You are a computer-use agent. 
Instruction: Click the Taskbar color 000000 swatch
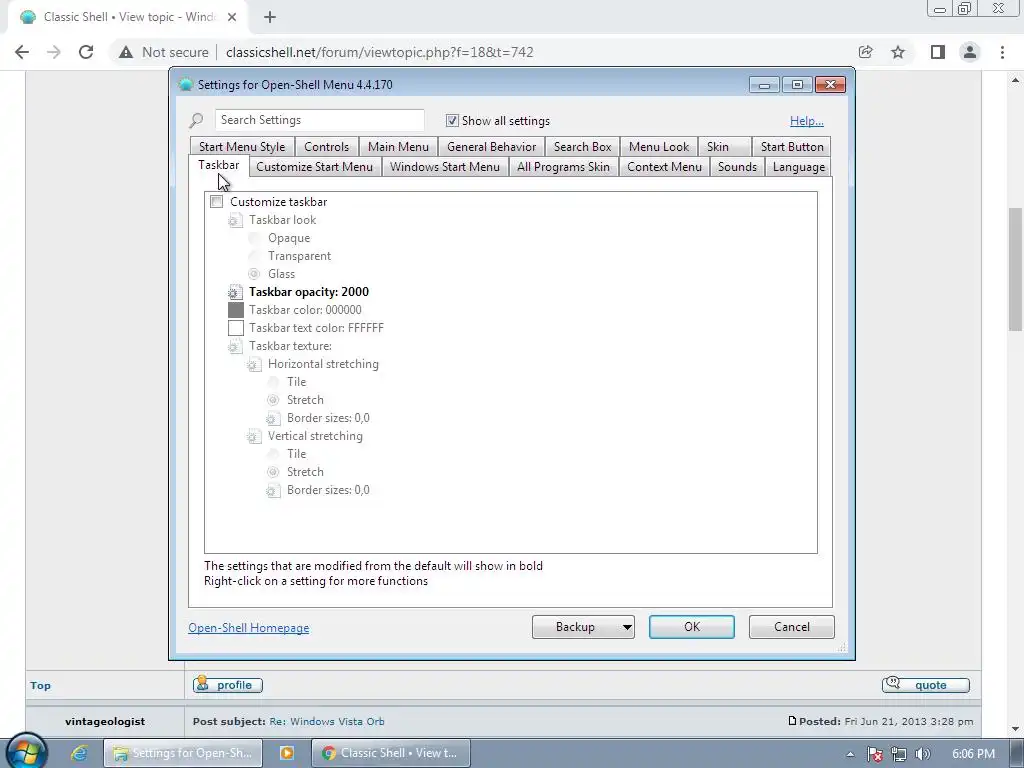[236, 310]
